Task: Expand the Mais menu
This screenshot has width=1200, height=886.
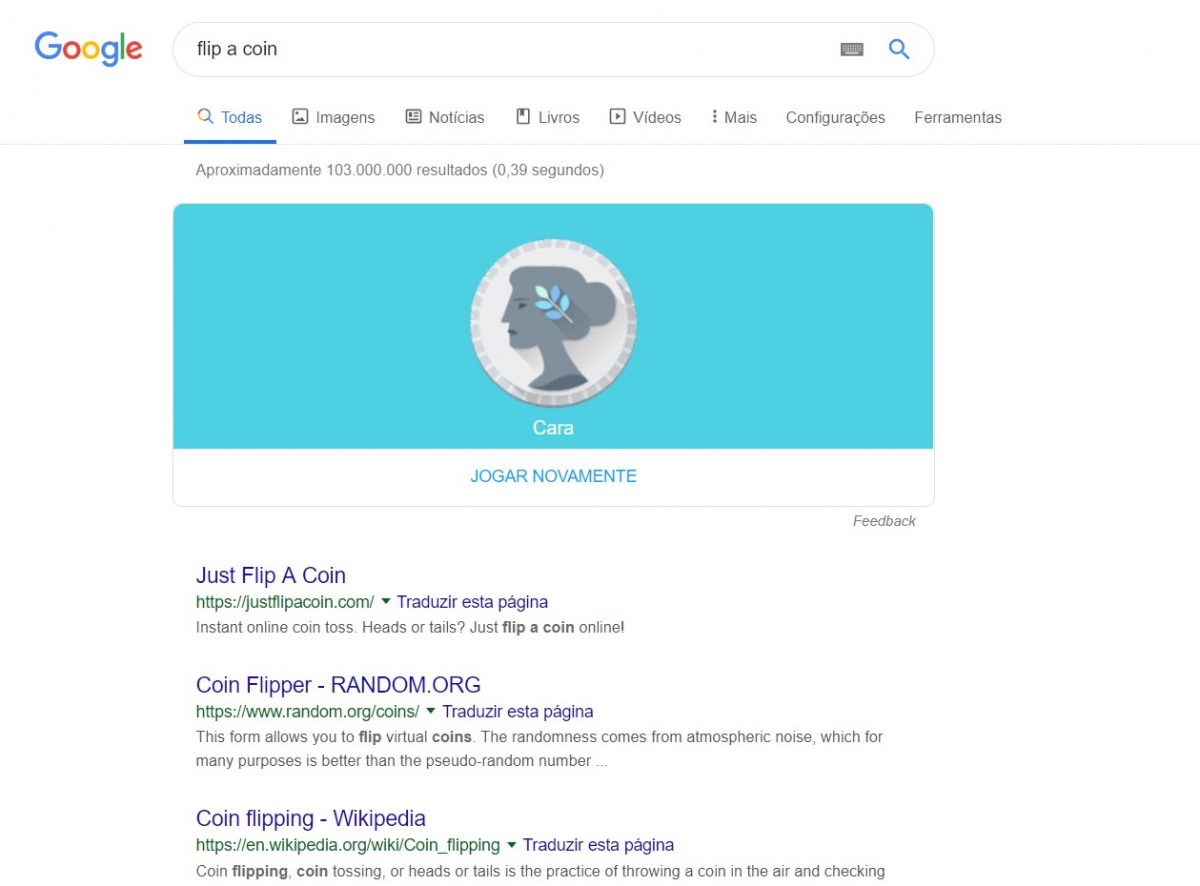Action: point(733,117)
